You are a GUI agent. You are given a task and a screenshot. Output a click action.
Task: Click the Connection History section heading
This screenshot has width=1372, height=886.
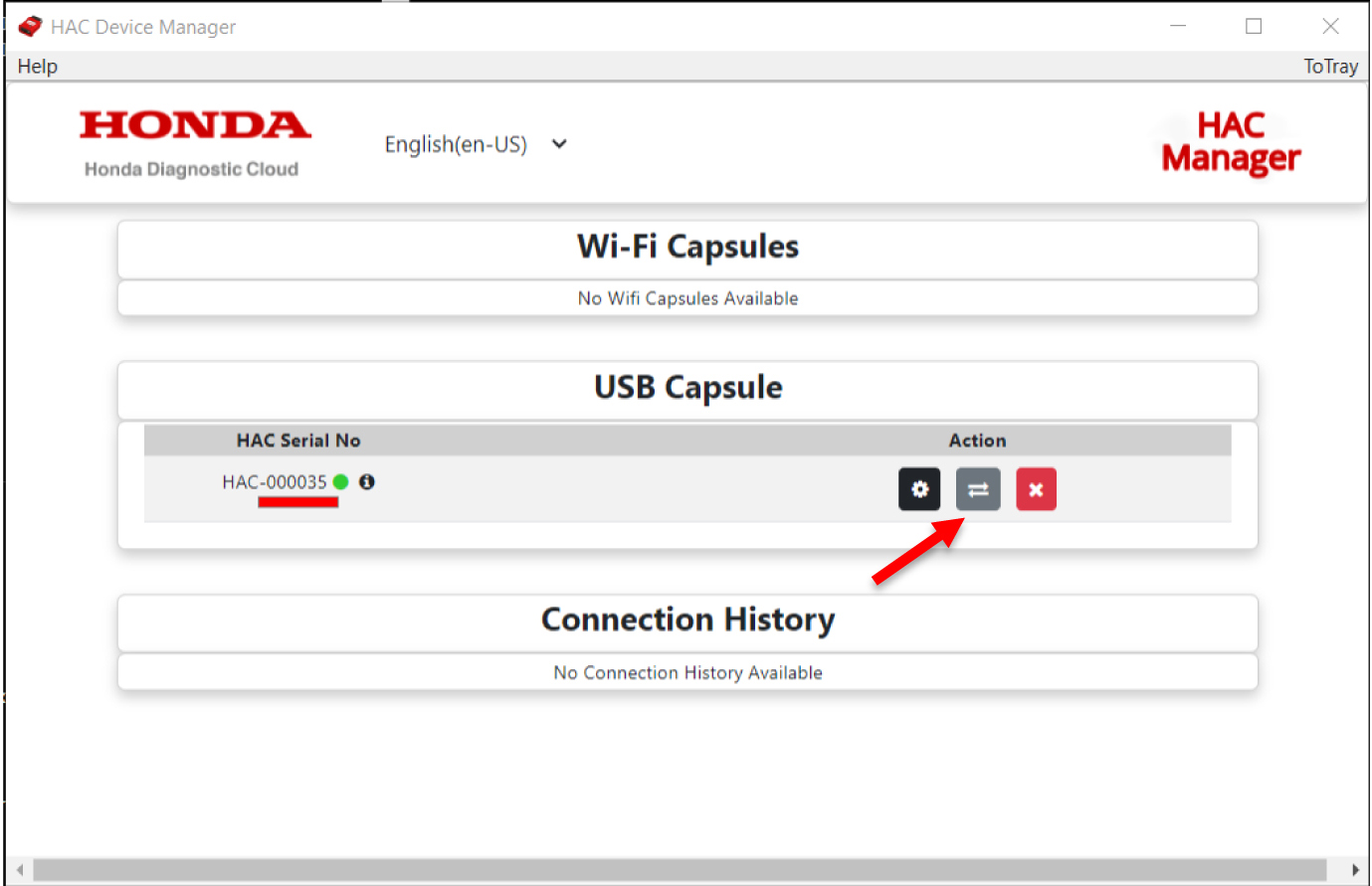[x=687, y=620]
